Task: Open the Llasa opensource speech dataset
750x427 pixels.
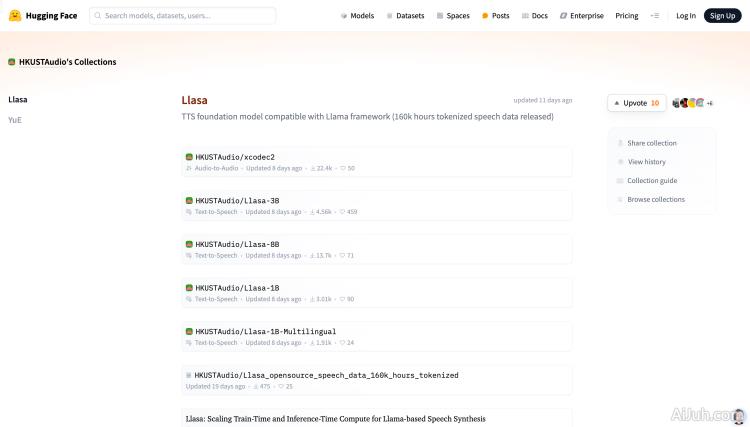Action: click(x=327, y=375)
